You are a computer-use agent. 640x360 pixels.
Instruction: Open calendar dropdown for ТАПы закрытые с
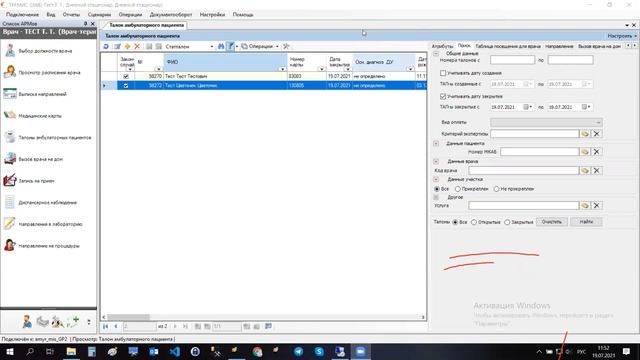528,107
